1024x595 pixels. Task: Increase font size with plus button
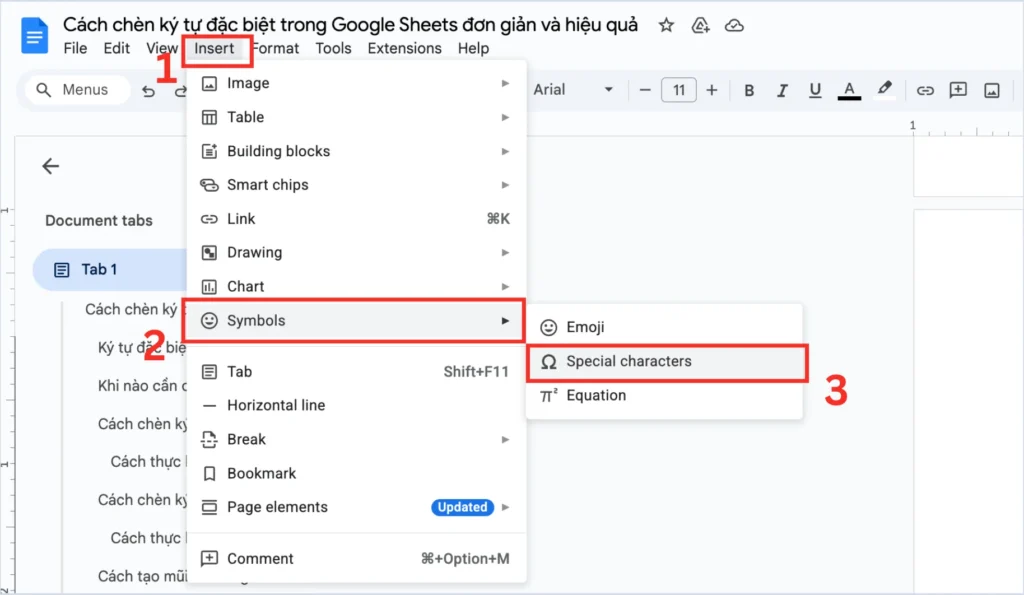[x=712, y=90]
